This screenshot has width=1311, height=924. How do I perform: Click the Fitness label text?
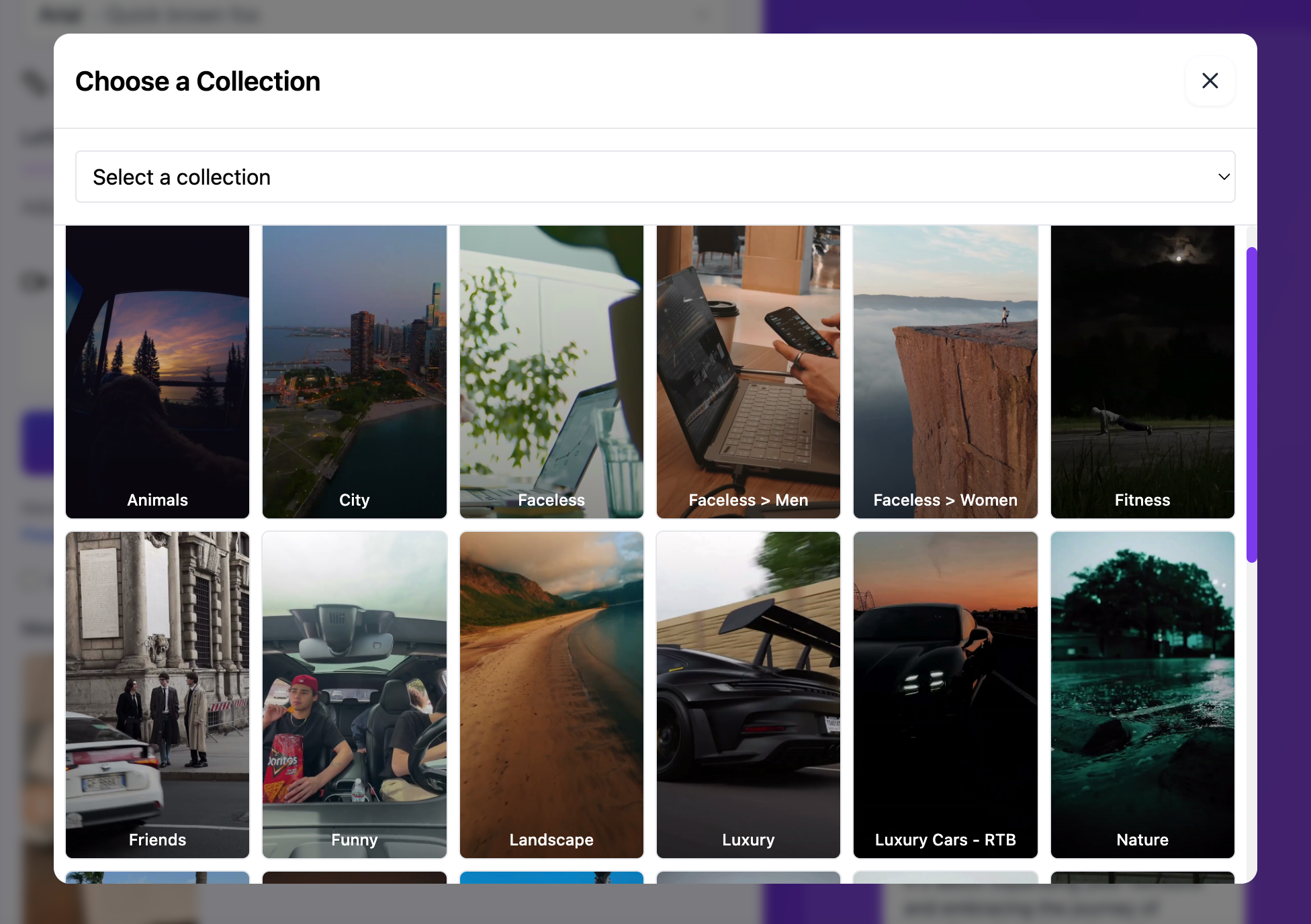click(x=1142, y=500)
